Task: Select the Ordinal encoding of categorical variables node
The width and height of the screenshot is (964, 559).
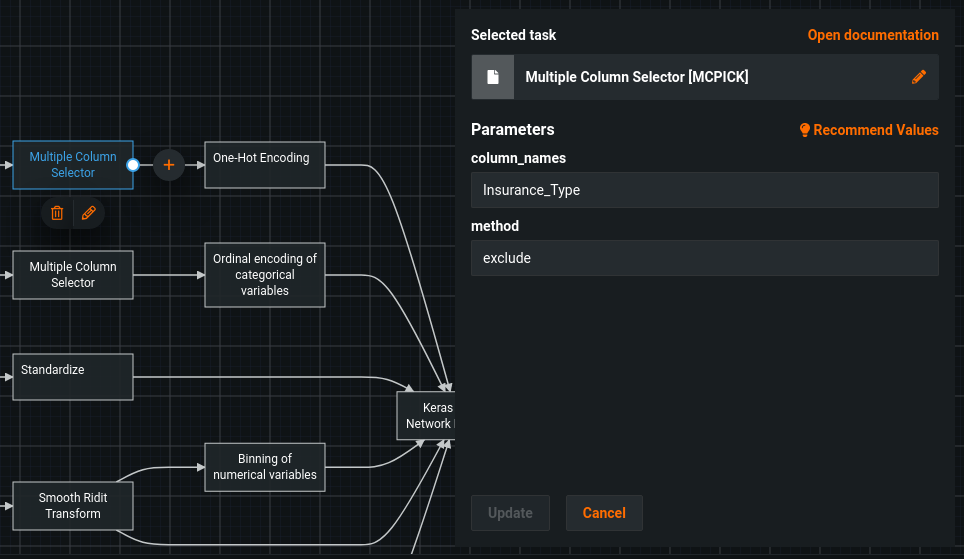Action: [265, 274]
